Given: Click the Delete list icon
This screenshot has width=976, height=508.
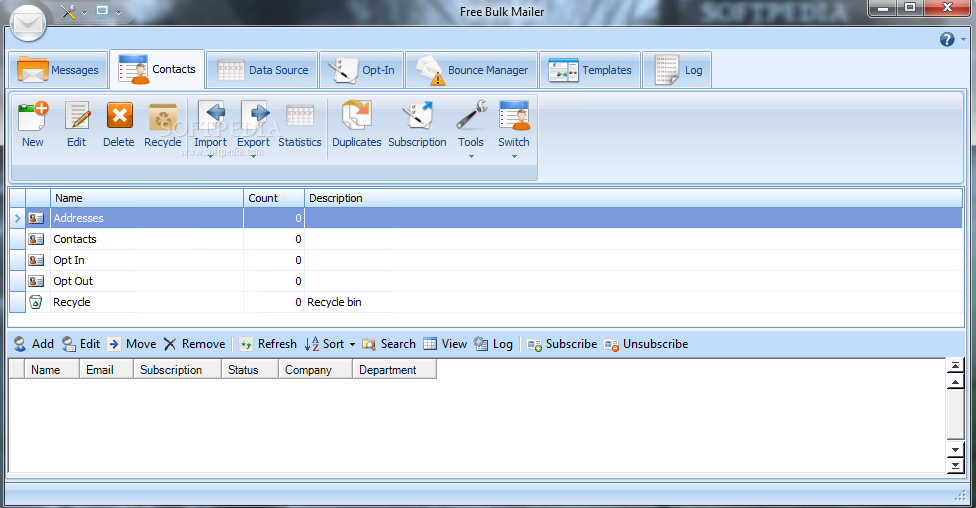Looking at the screenshot, I should pyautogui.click(x=119, y=116).
